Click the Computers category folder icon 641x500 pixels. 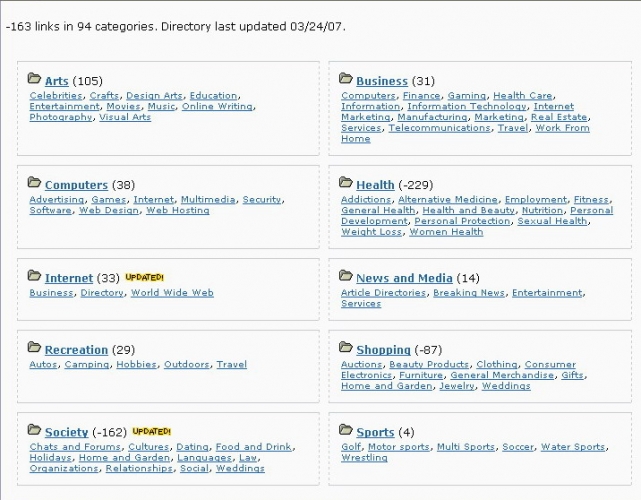click(x=35, y=183)
